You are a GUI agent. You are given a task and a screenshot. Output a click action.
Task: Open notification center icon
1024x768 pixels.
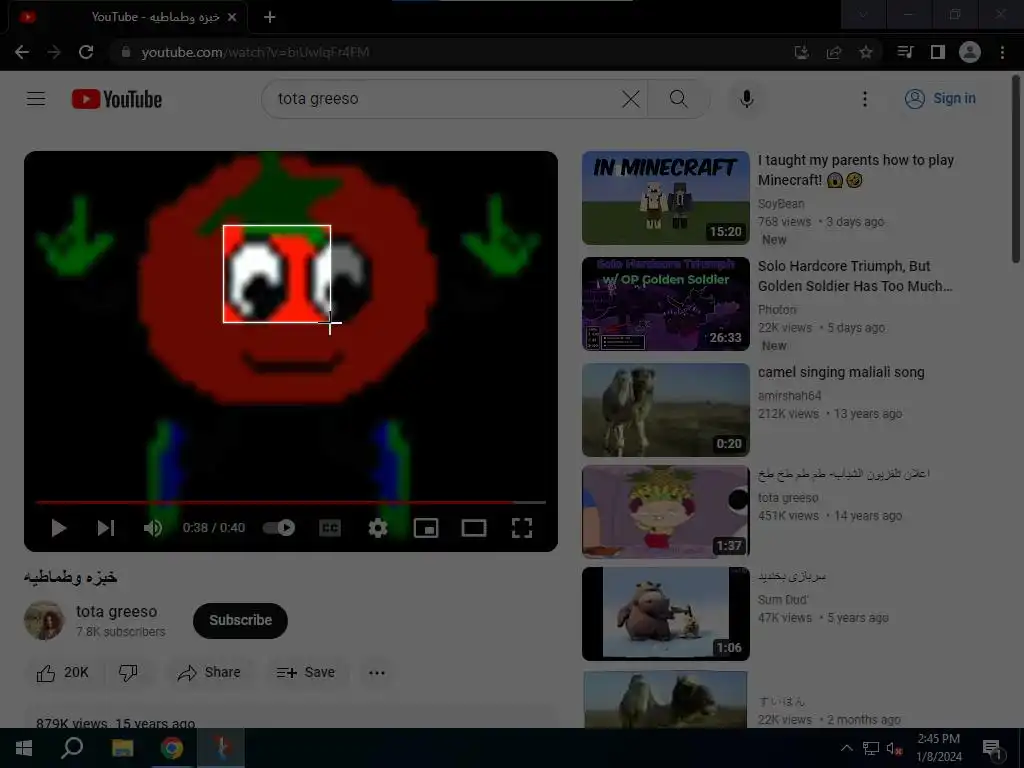pyautogui.click(x=992, y=748)
